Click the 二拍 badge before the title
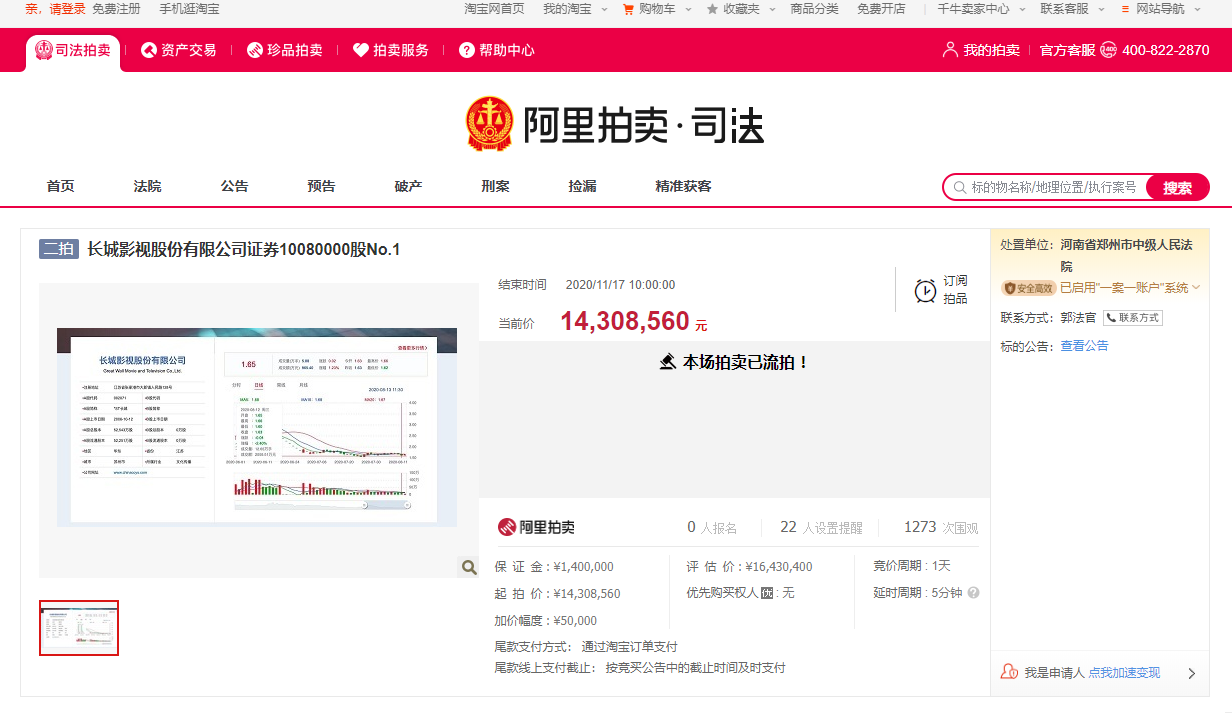The height and width of the screenshot is (713, 1232). point(59,249)
